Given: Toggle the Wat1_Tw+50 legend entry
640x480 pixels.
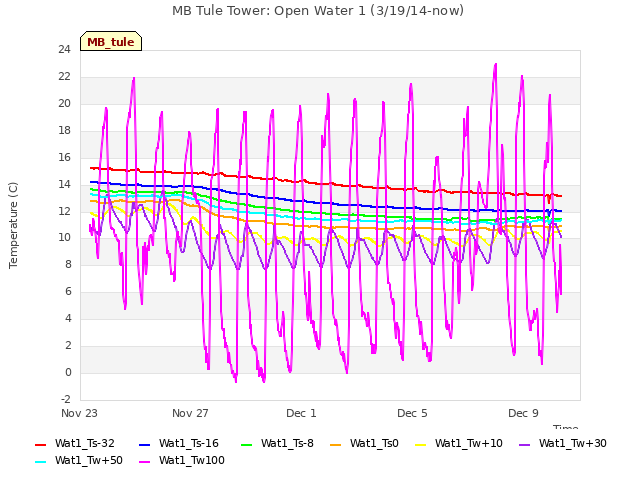Looking at the screenshot, I should pos(79,460).
